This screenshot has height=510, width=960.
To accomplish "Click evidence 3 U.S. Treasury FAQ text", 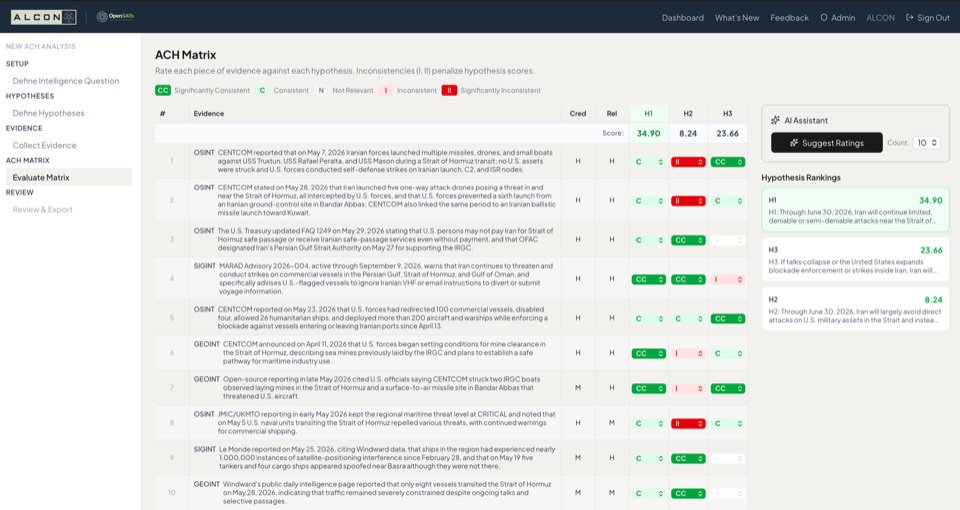I will pyautogui.click(x=386, y=239).
